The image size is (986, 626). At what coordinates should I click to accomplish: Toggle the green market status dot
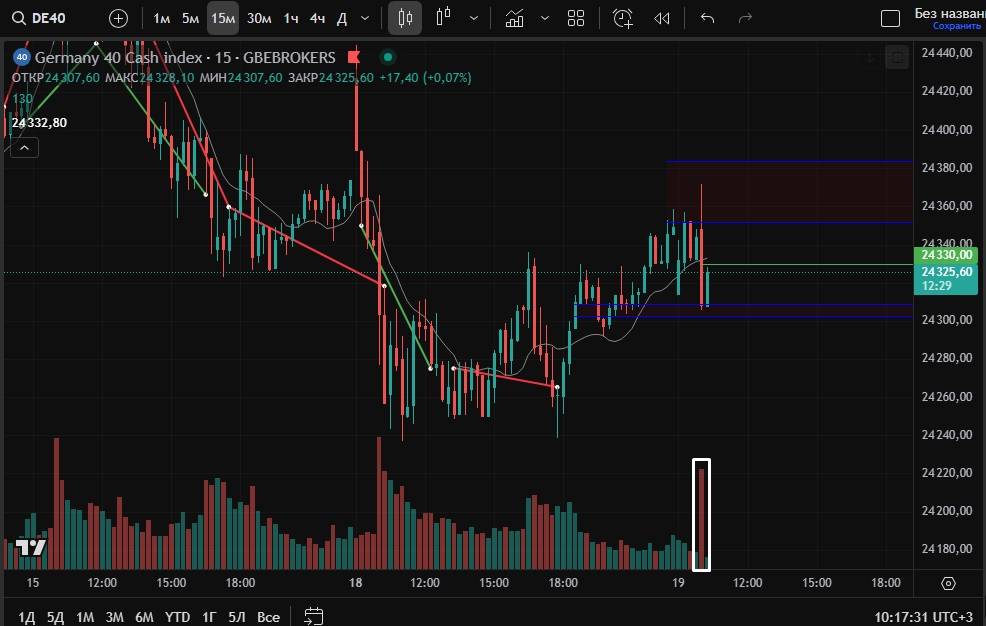tap(388, 57)
